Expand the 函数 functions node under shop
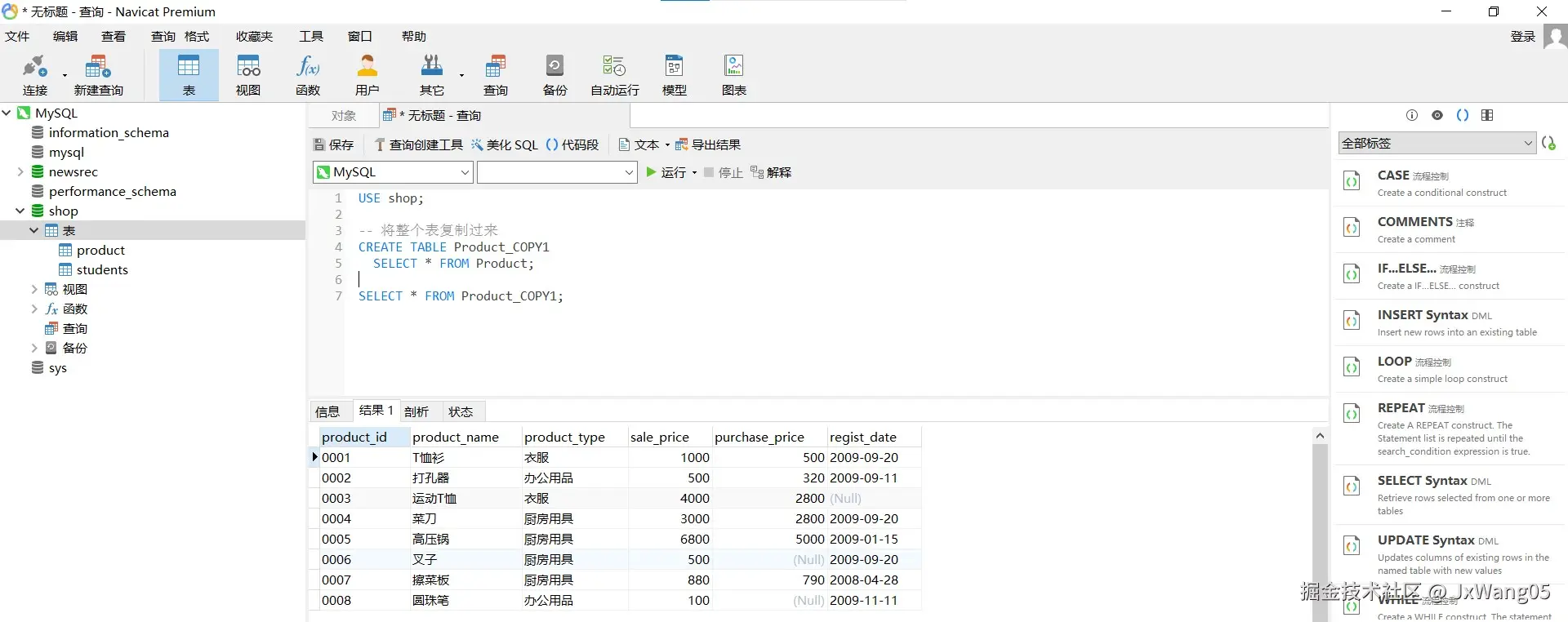 (x=34, y=309)
